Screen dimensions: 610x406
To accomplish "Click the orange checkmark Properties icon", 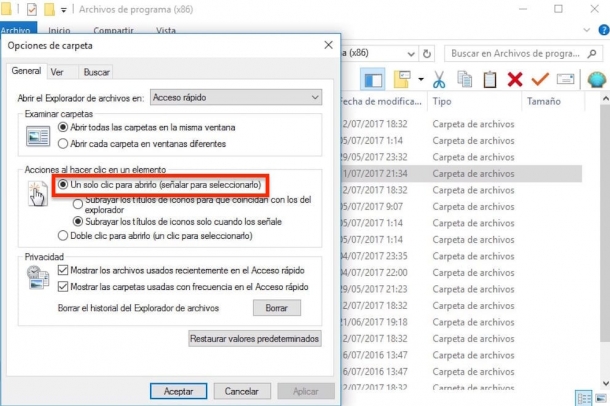I will tap(540, 79).
